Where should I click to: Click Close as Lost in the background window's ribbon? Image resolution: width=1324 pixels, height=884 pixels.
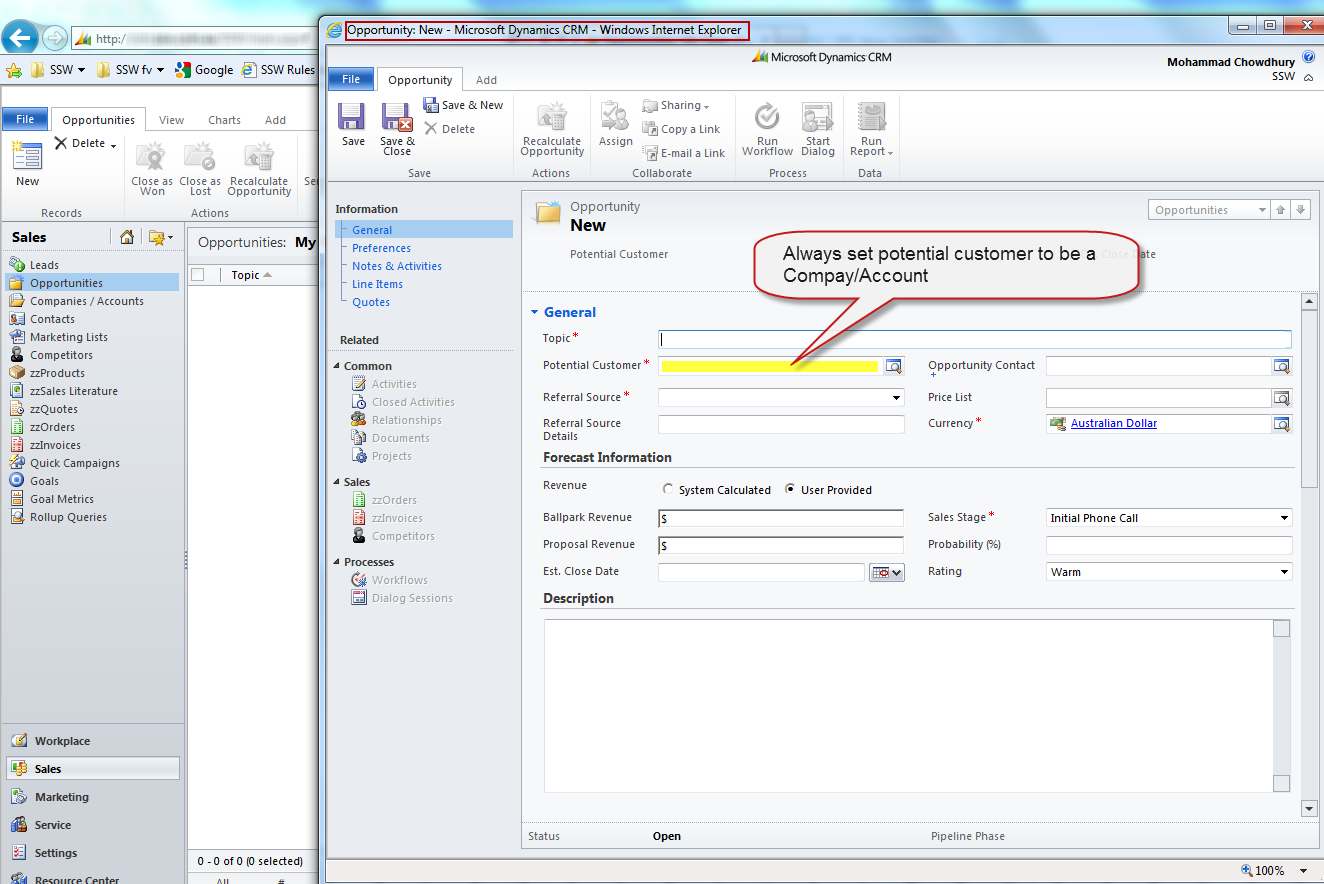(200, 169)
